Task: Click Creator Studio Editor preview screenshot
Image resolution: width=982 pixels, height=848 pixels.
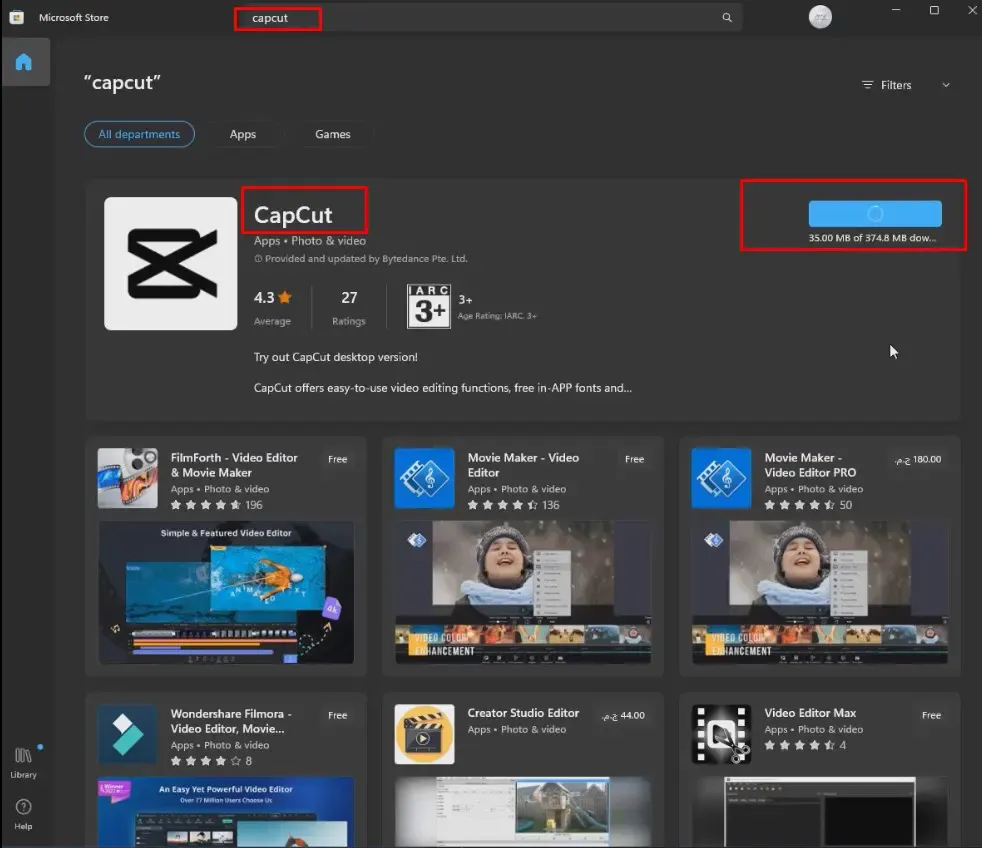Action: 523,812
